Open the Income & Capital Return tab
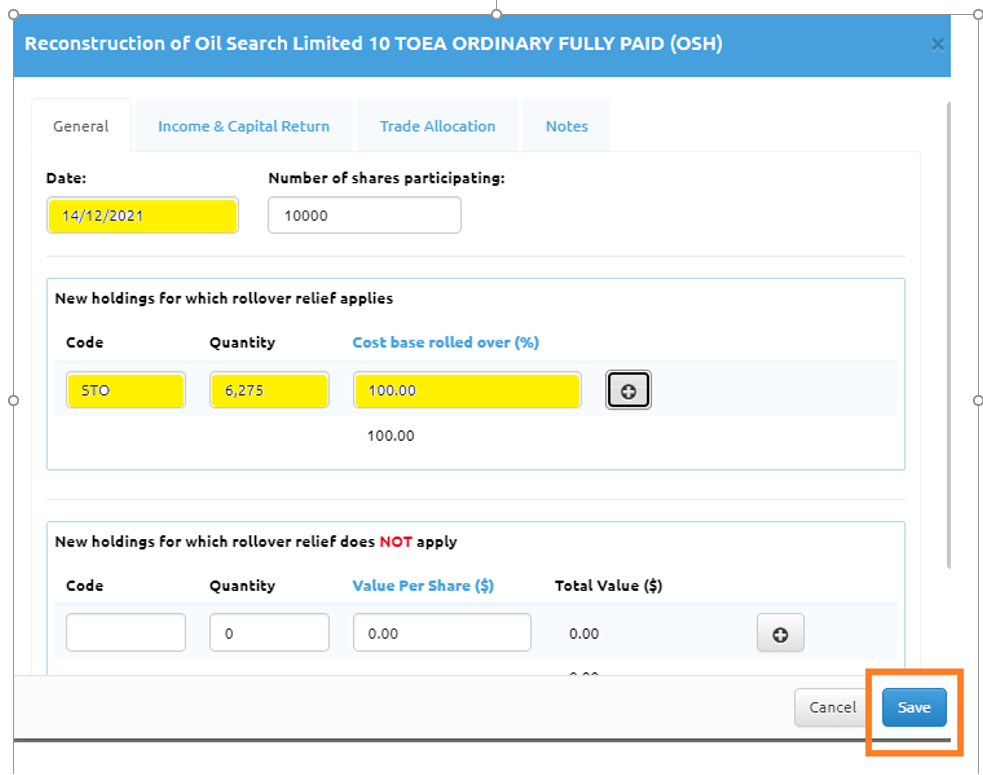983x775 pixels. 244,126
